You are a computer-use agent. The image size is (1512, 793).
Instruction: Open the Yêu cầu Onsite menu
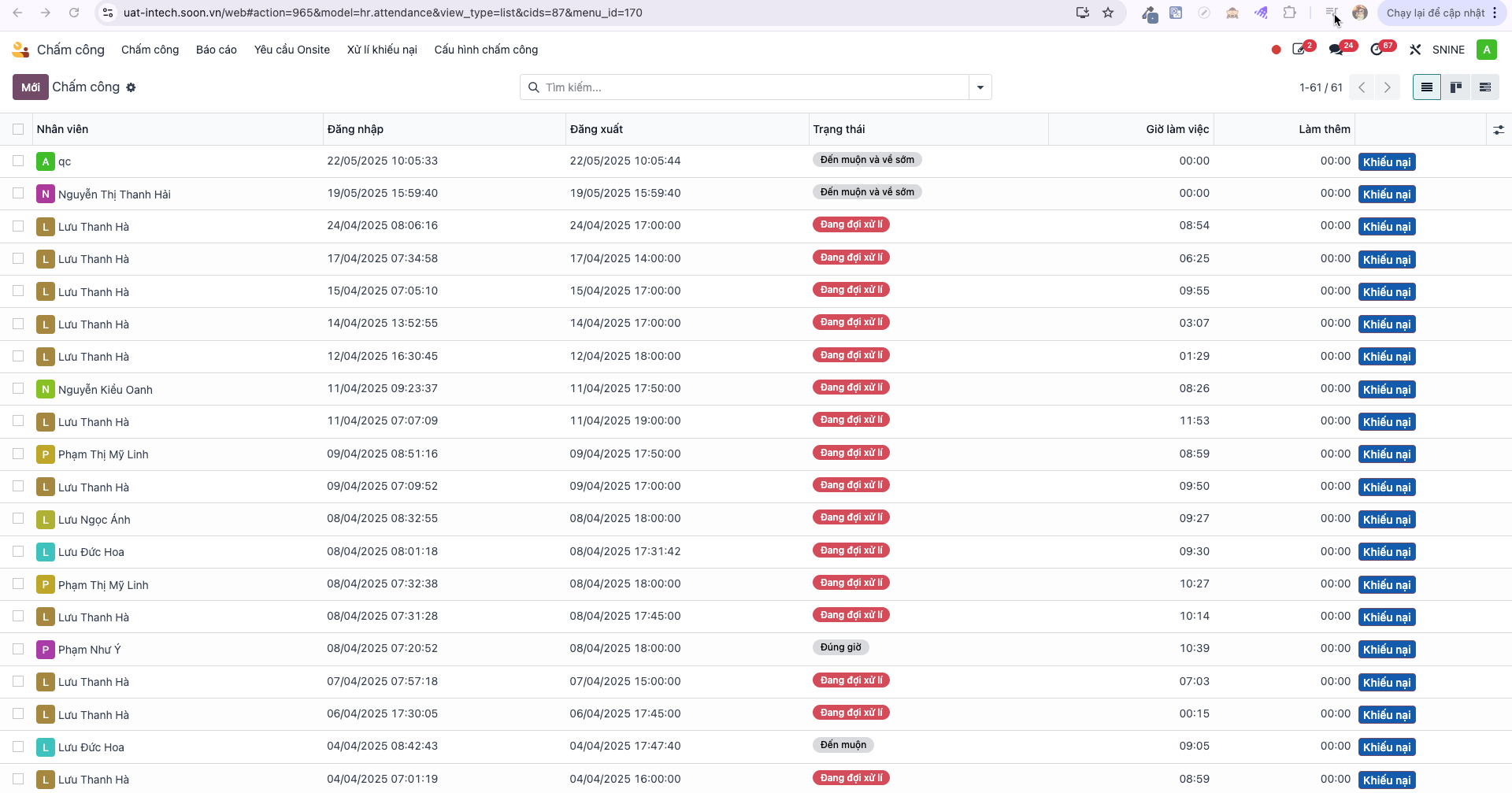[292, 50]
